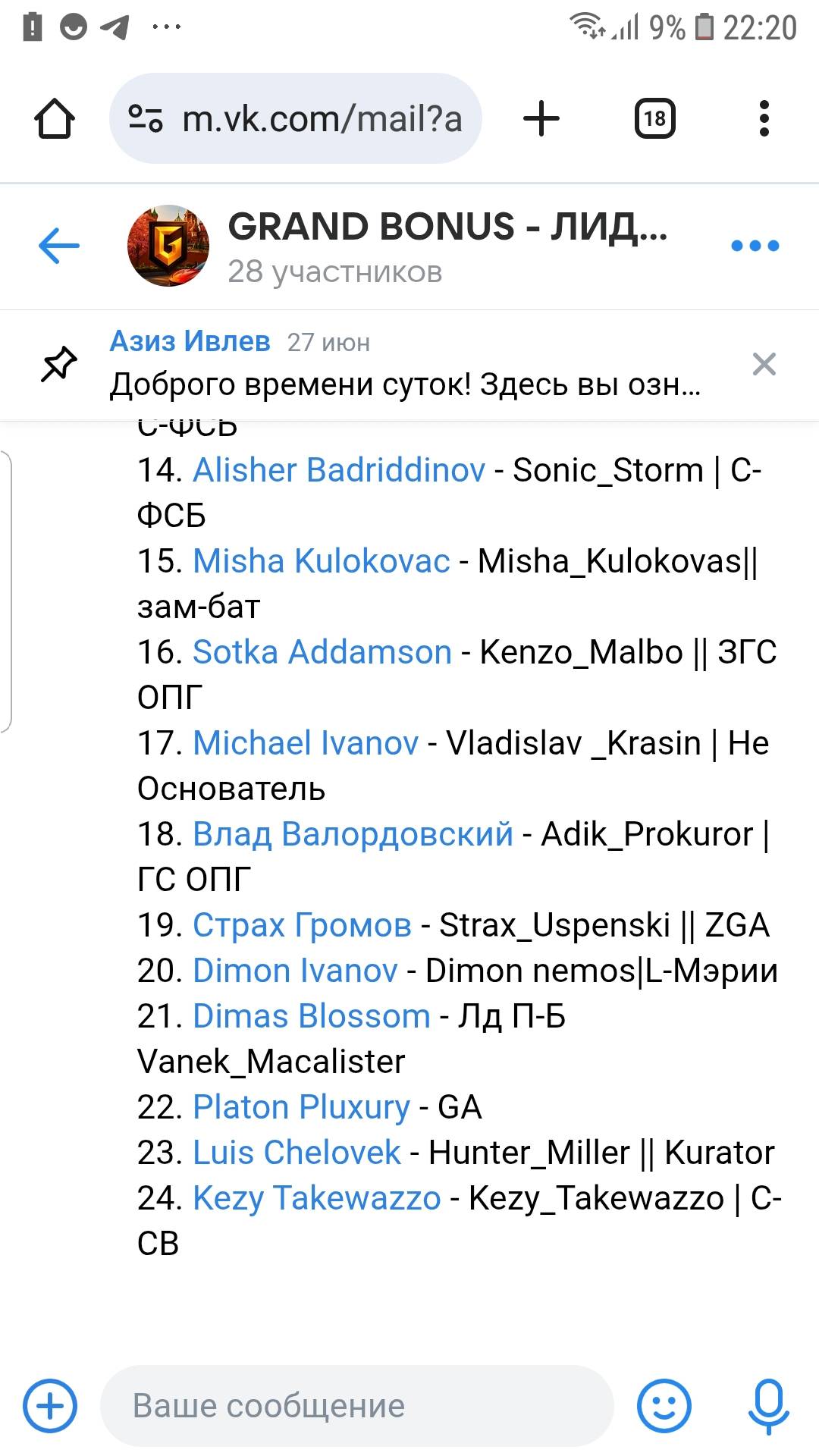Tap the browser home icon
819x1456 pixels.
(55, 119)
